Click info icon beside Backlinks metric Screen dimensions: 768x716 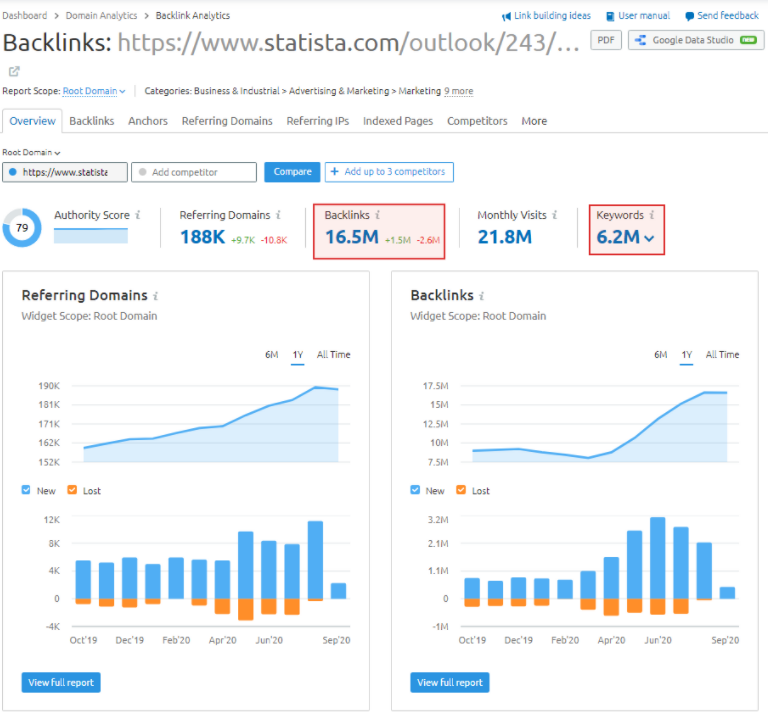[378, 215]
